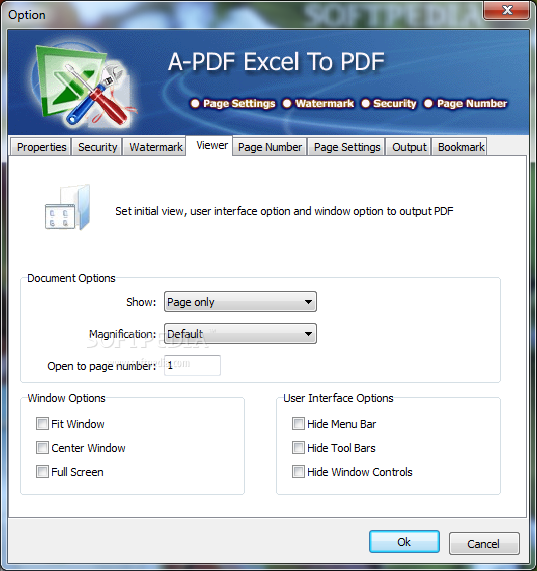Close the Option dialog
Viewport: 537px width, 571px height.
tap(506, 10)
